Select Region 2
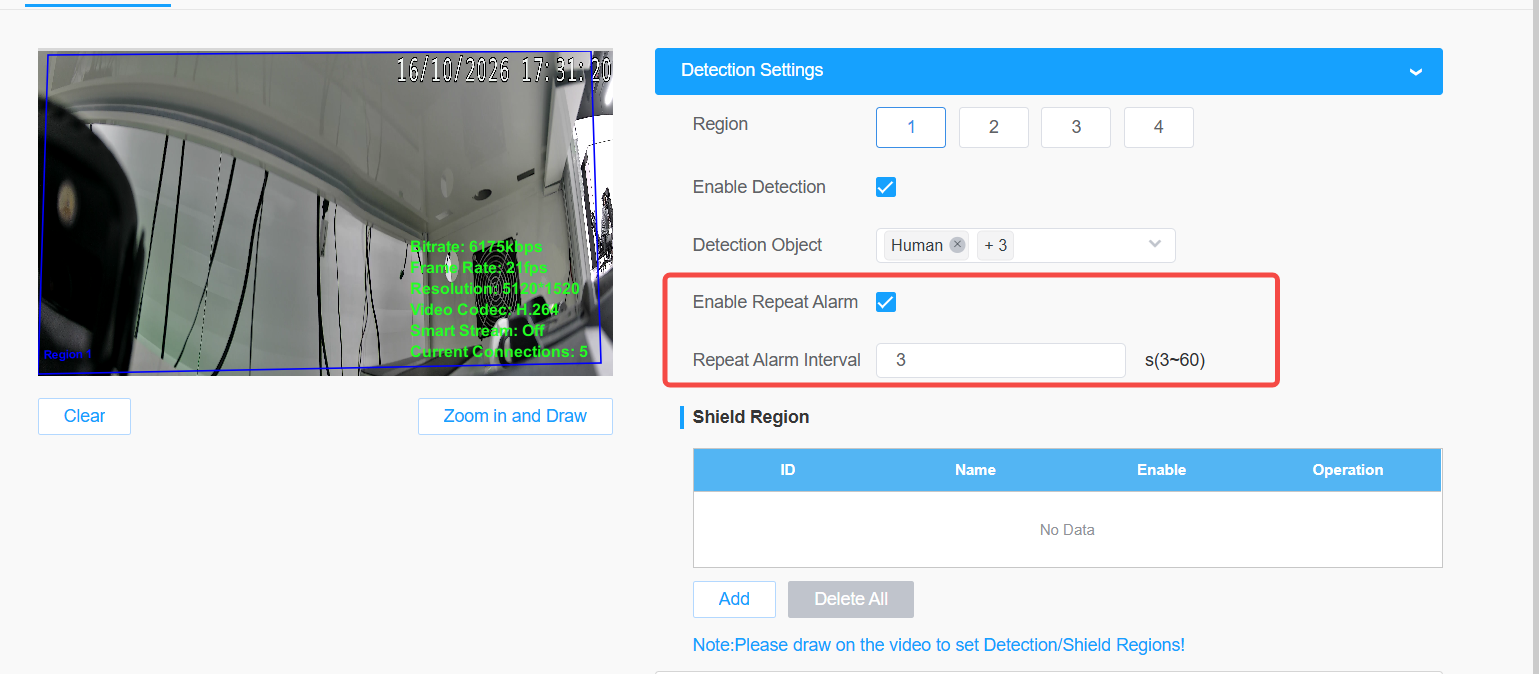The height and width of the screenshot is (674, 1539). click(x=994, y=128)
